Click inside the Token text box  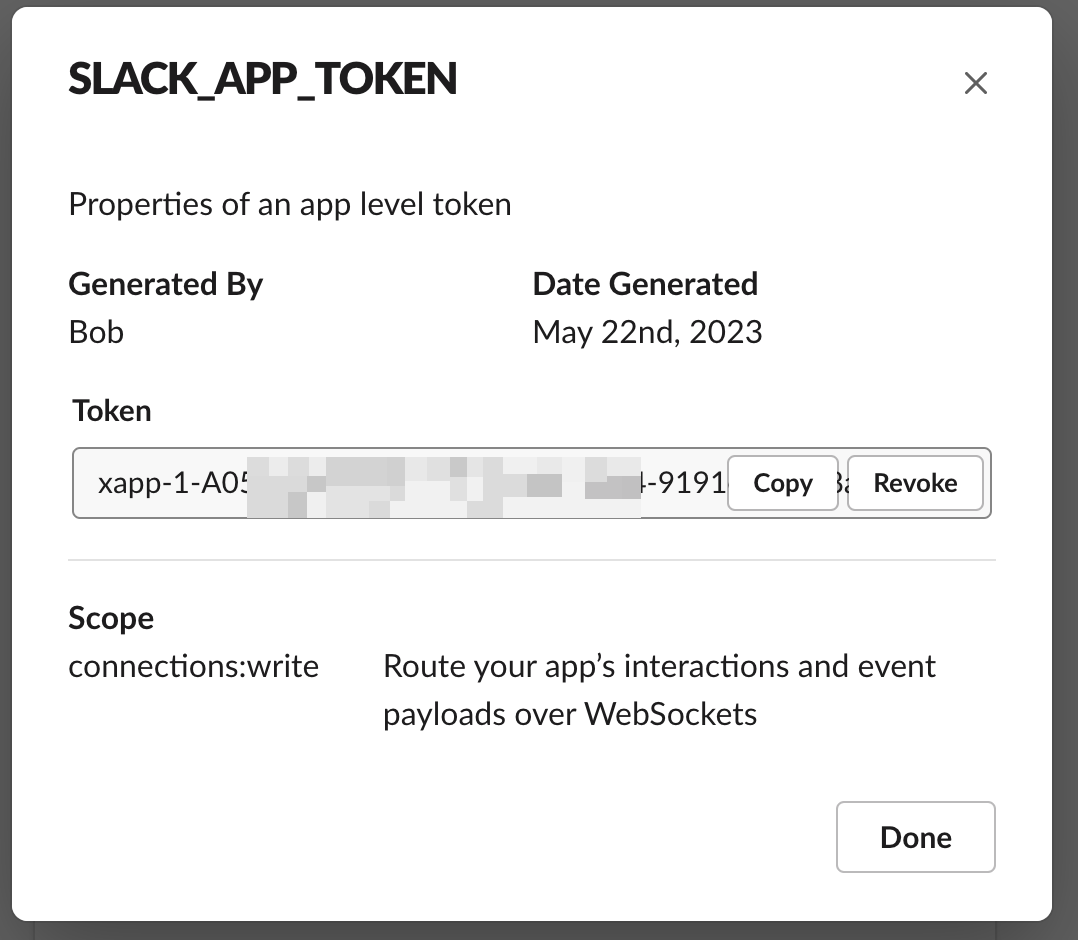[x=400, y=483]
